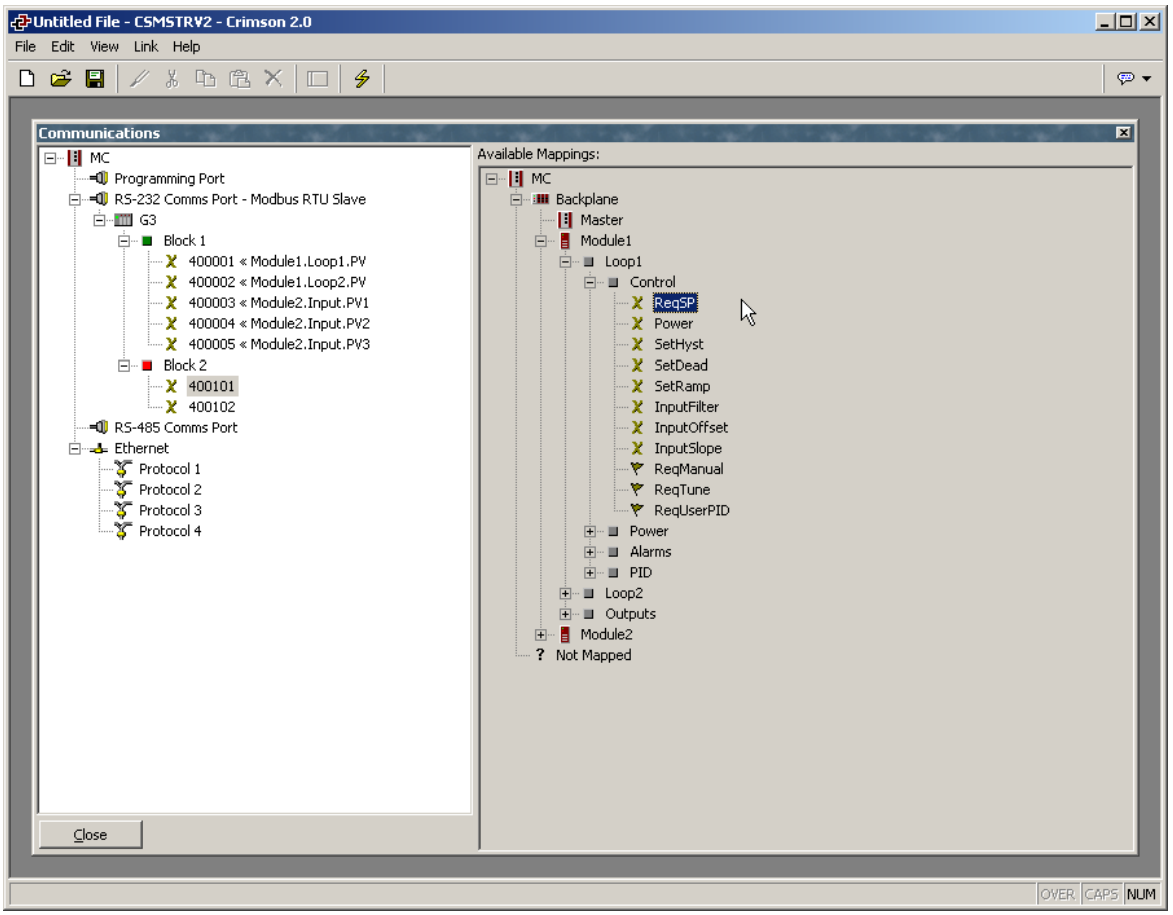Click the Paste clipboard toolbar icon
Viewport: 1173px width, 915px height.
click(239, 79)
